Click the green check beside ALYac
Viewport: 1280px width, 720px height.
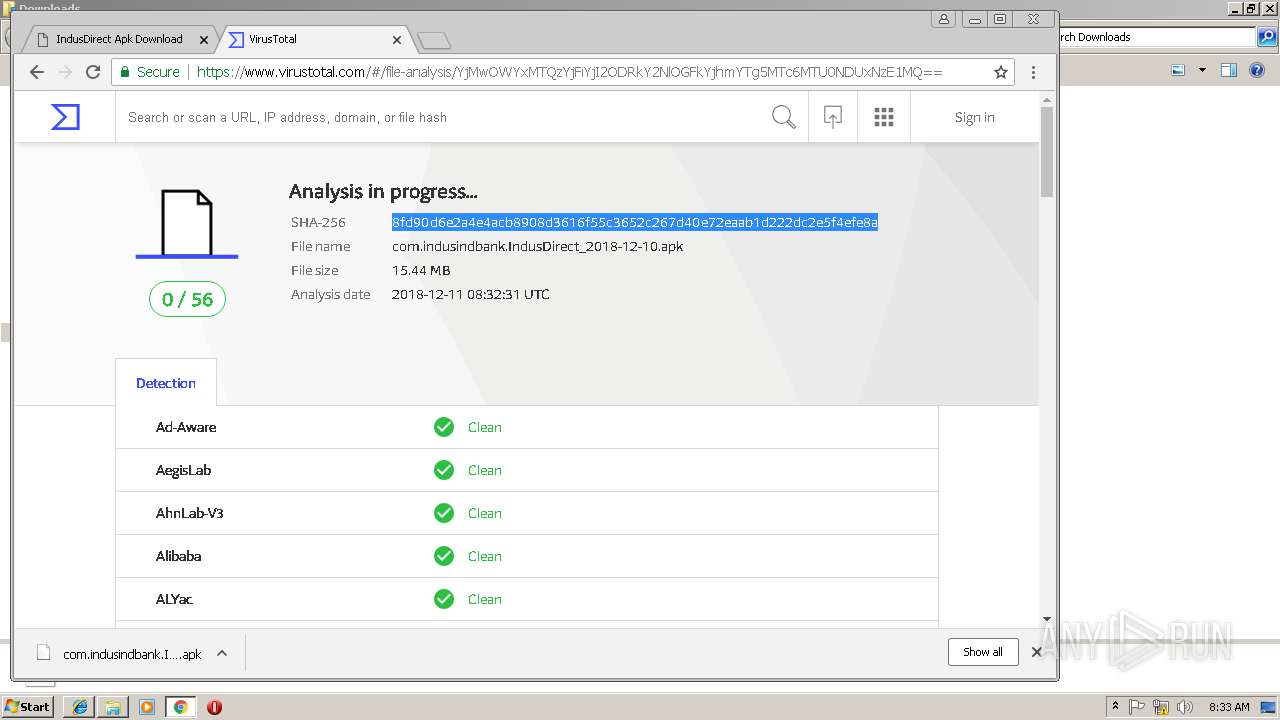(444, 599)
